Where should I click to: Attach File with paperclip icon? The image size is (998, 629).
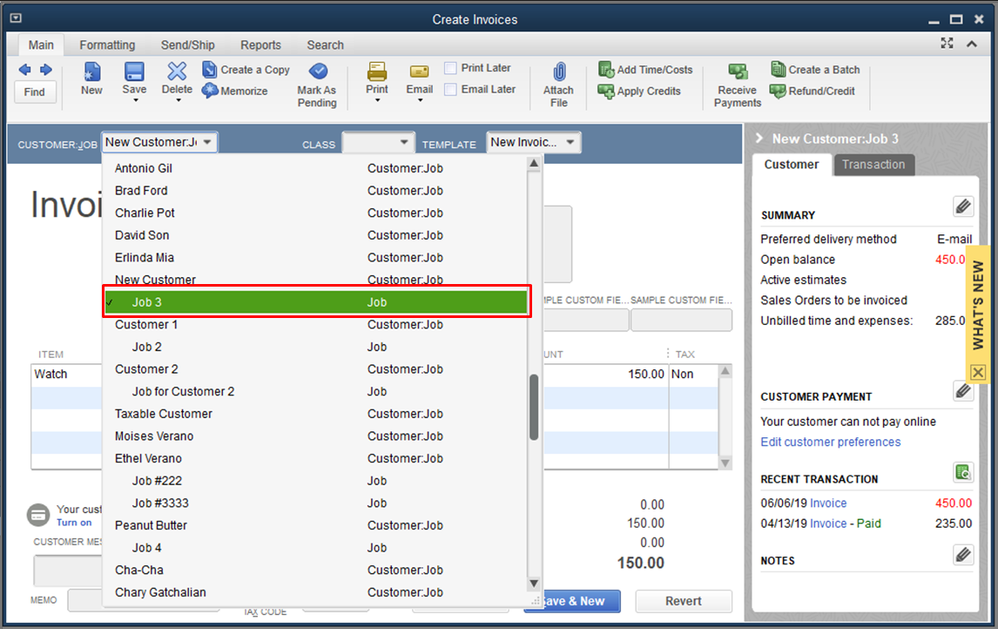559,85
